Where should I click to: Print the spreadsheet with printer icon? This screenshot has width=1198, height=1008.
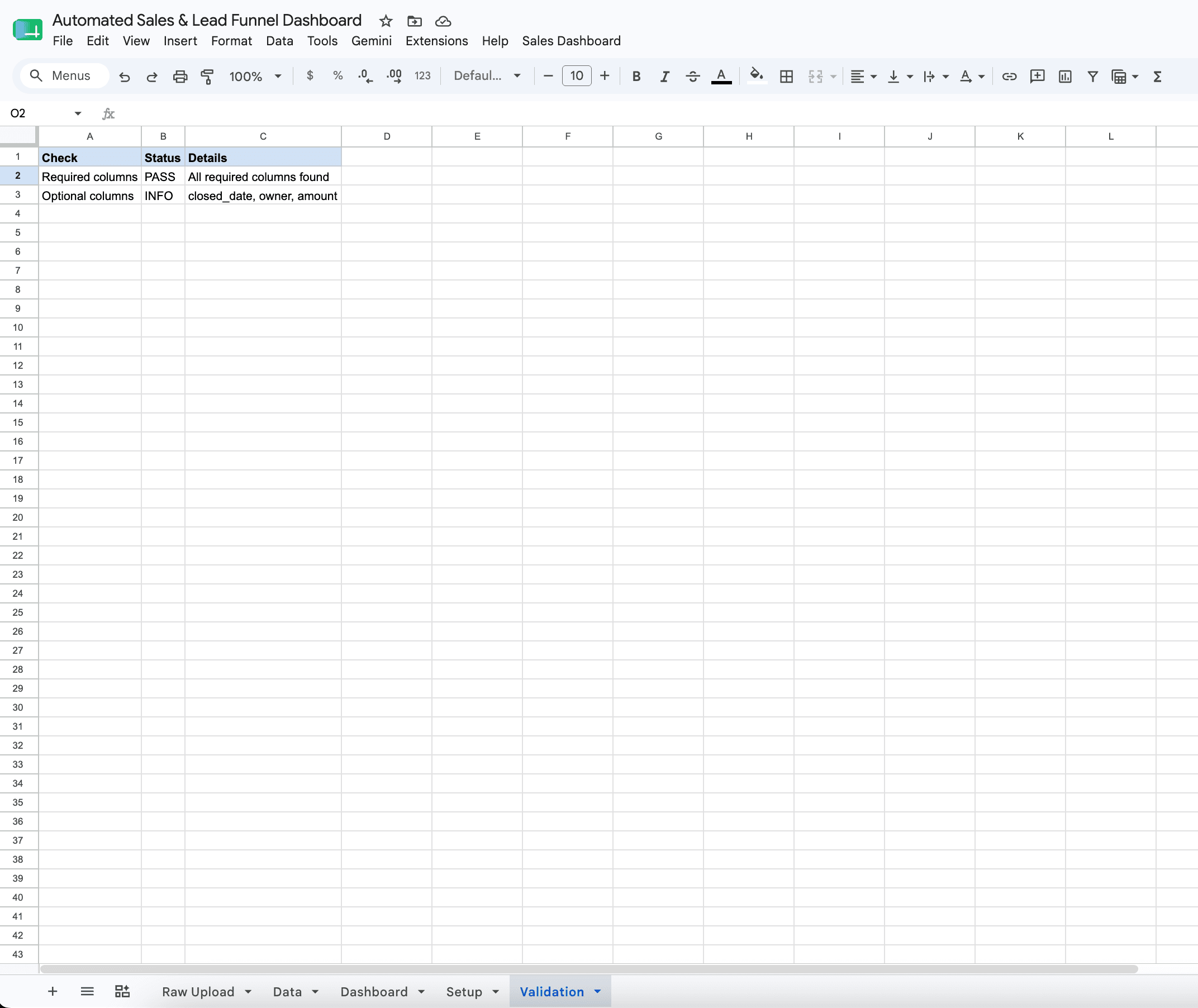point(180,76)
